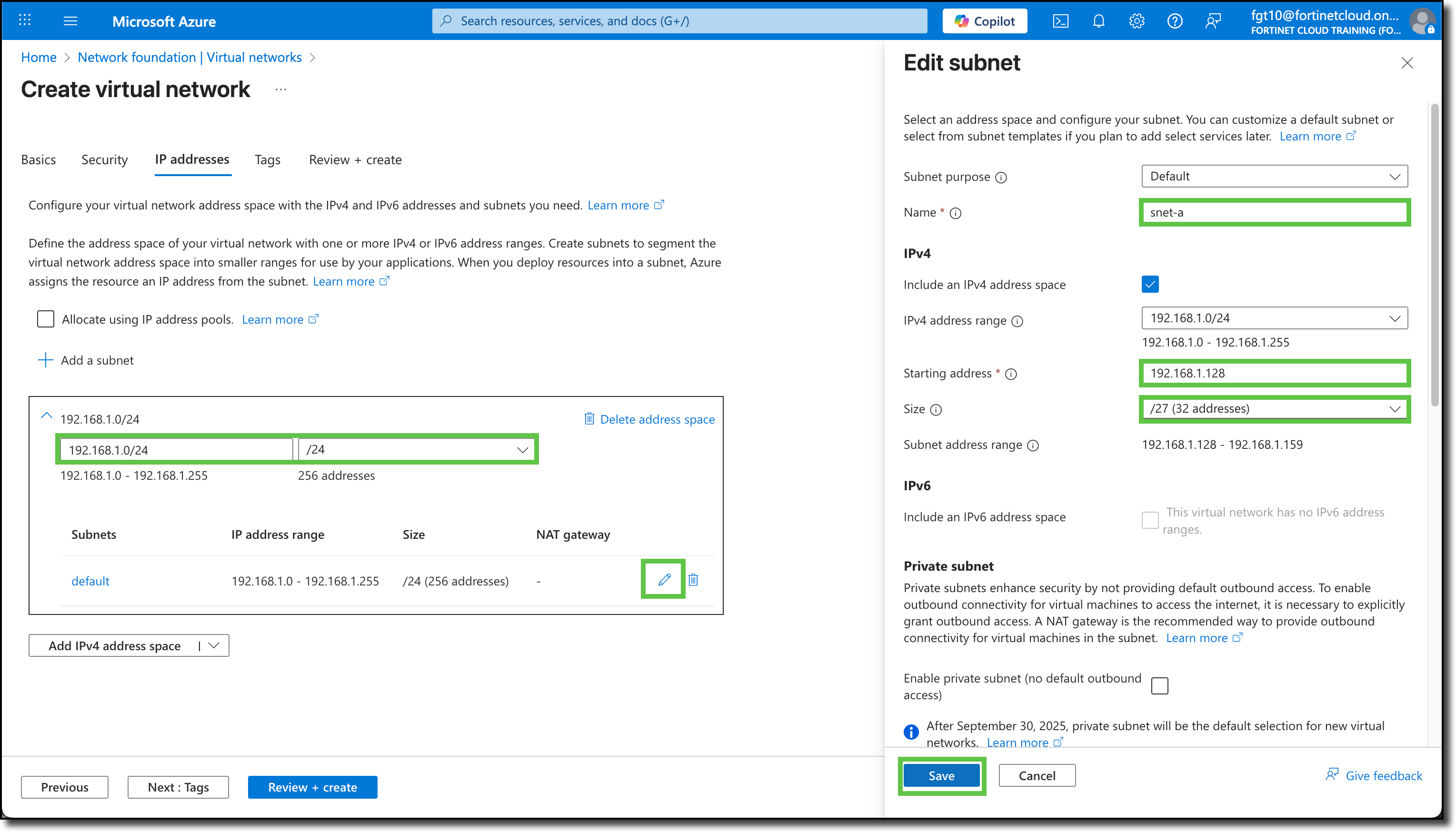Open Azure Cloud Shell terminal
Image resolution: width=1456 pixels, height=832 pixels.
tap(1061, 20)
